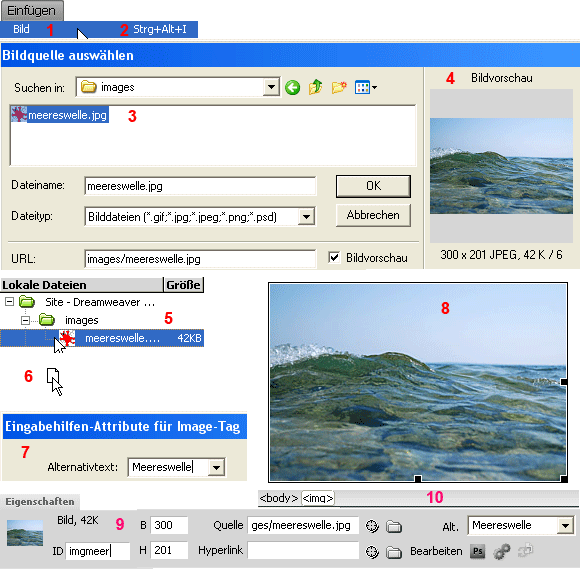Click the B width field
The image size is (580, 569).
pos(169,525)
